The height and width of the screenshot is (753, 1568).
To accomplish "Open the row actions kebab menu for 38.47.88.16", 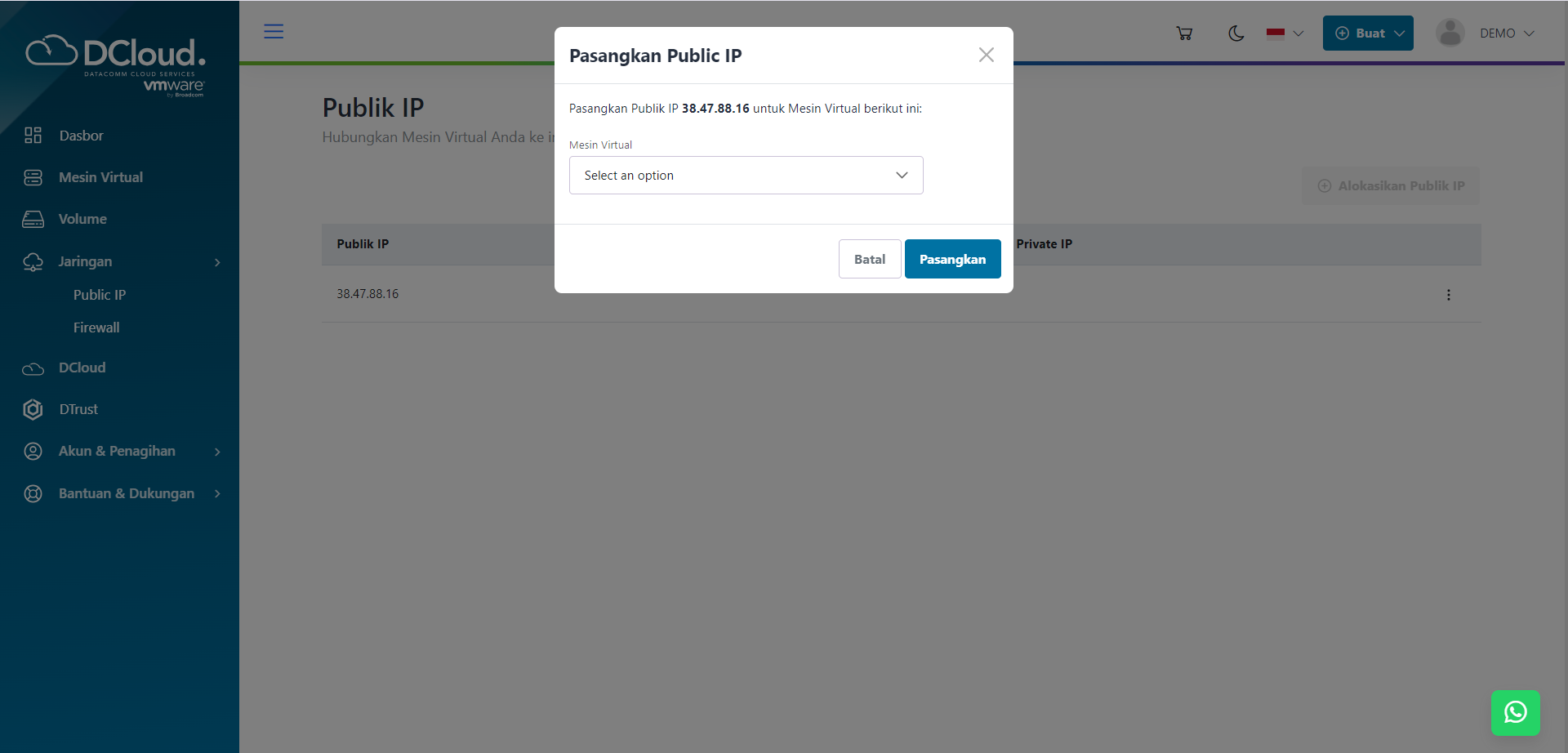I will [1449, 294].
